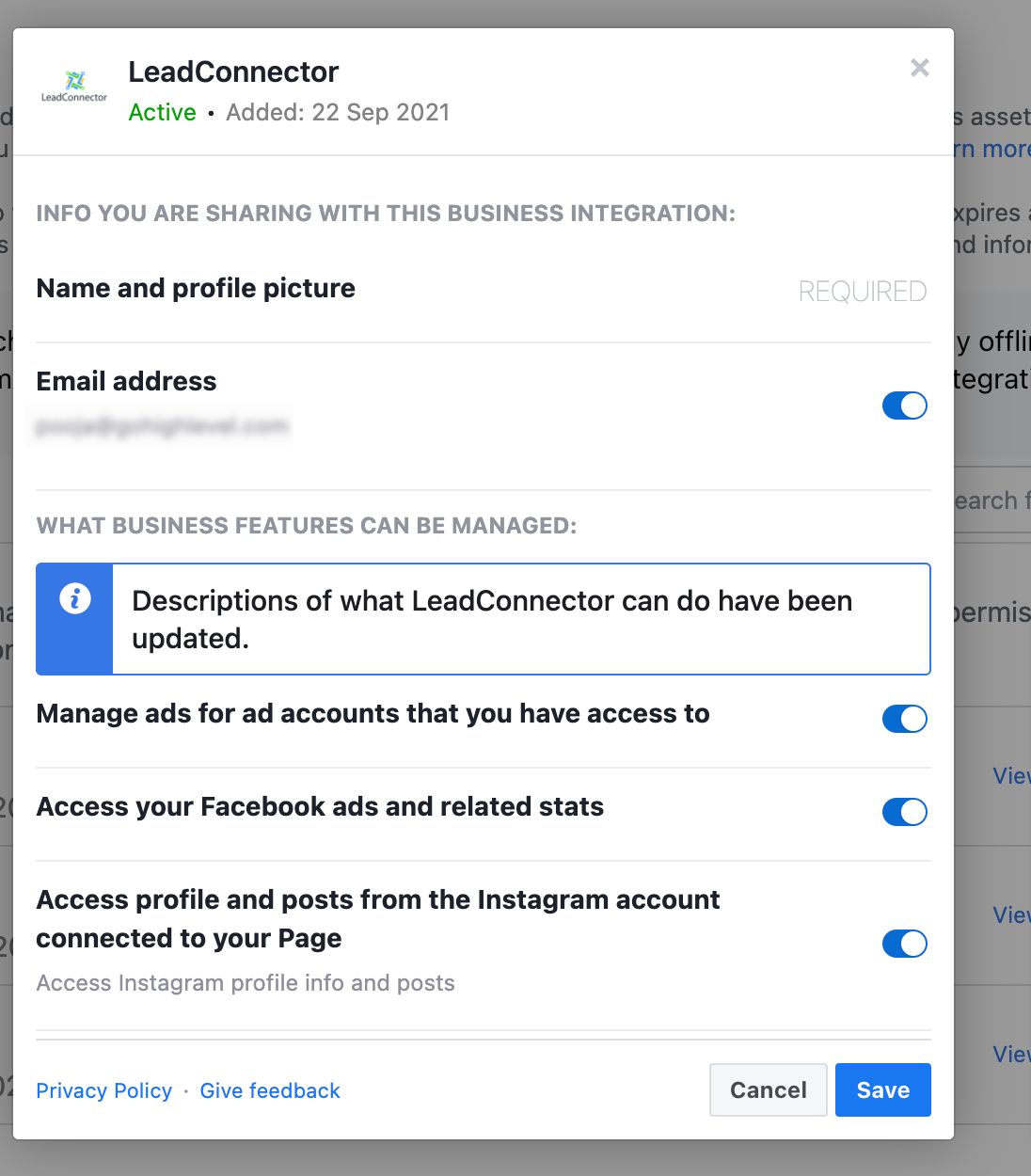
Task: Click the REQUIRED label for name and picture
Action: tap(863, 292)
